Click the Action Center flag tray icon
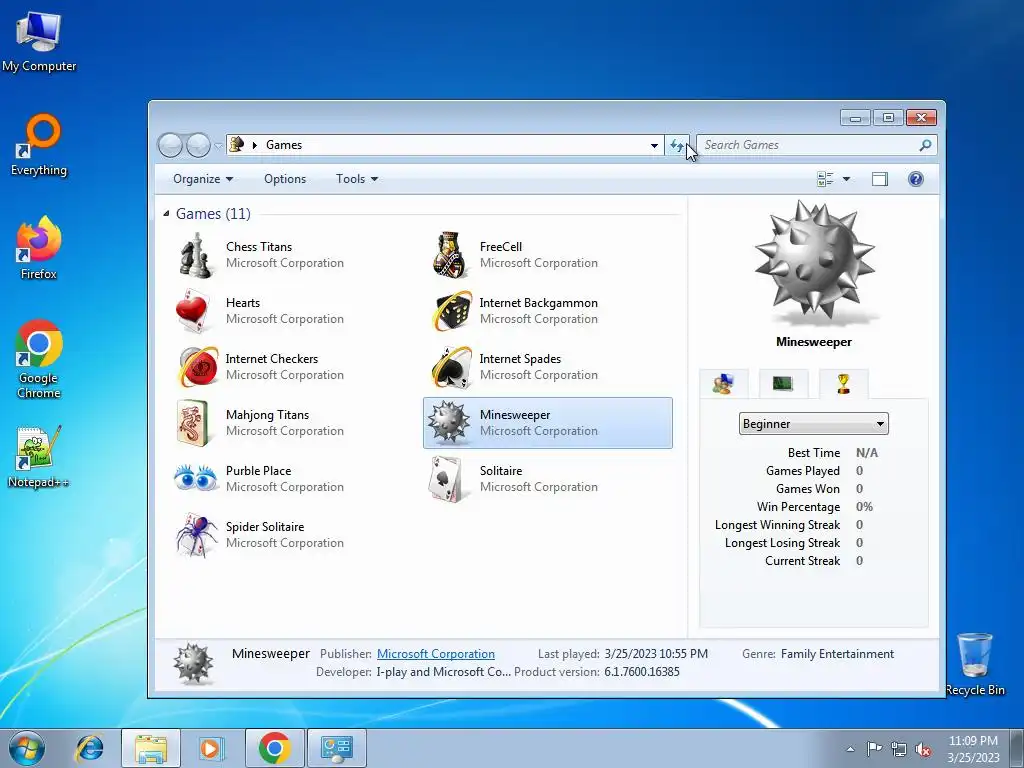Viewport: 1024px width, 768px height. (873, 749)
